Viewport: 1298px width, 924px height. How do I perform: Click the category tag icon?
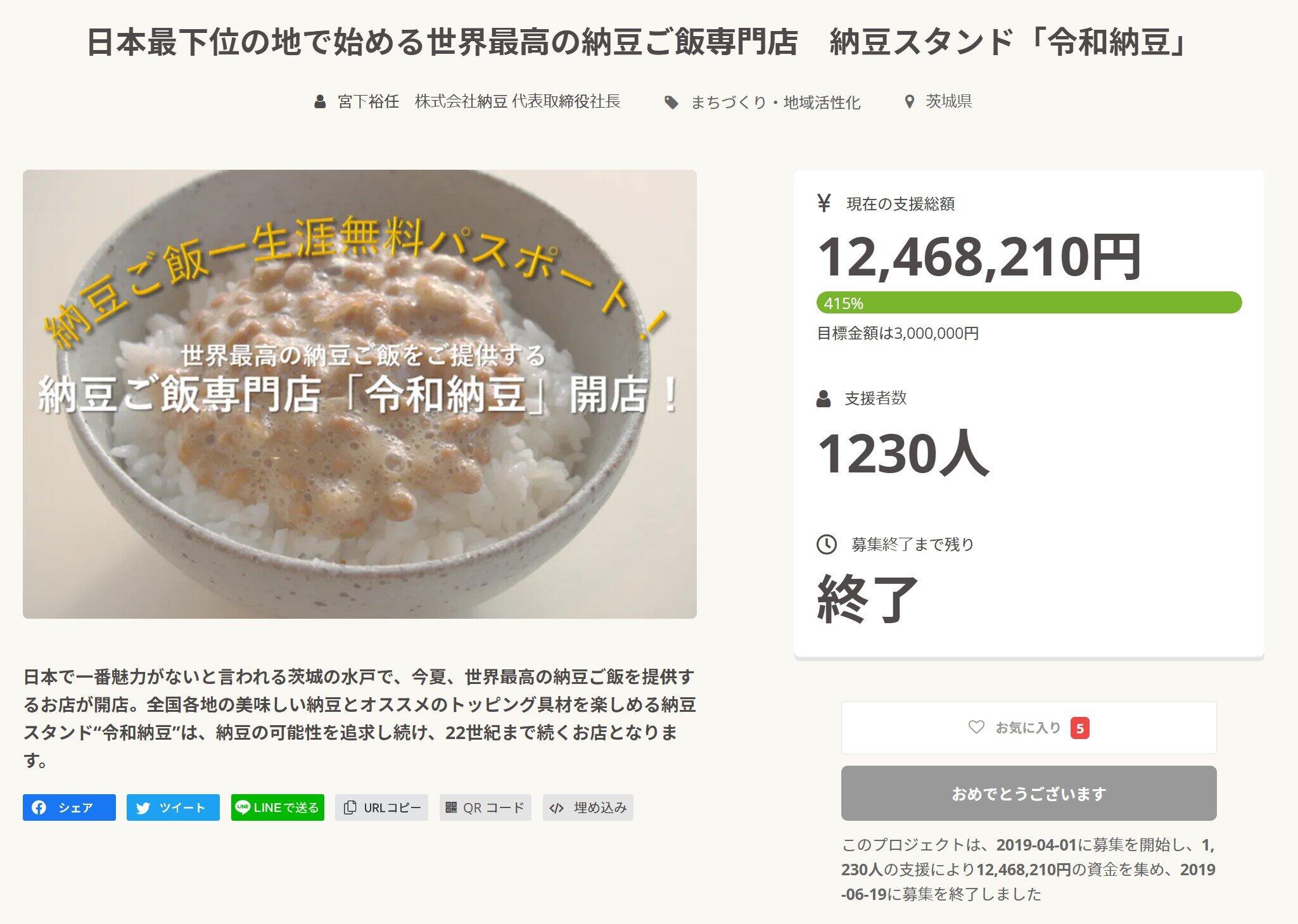[x=671, y=103]
